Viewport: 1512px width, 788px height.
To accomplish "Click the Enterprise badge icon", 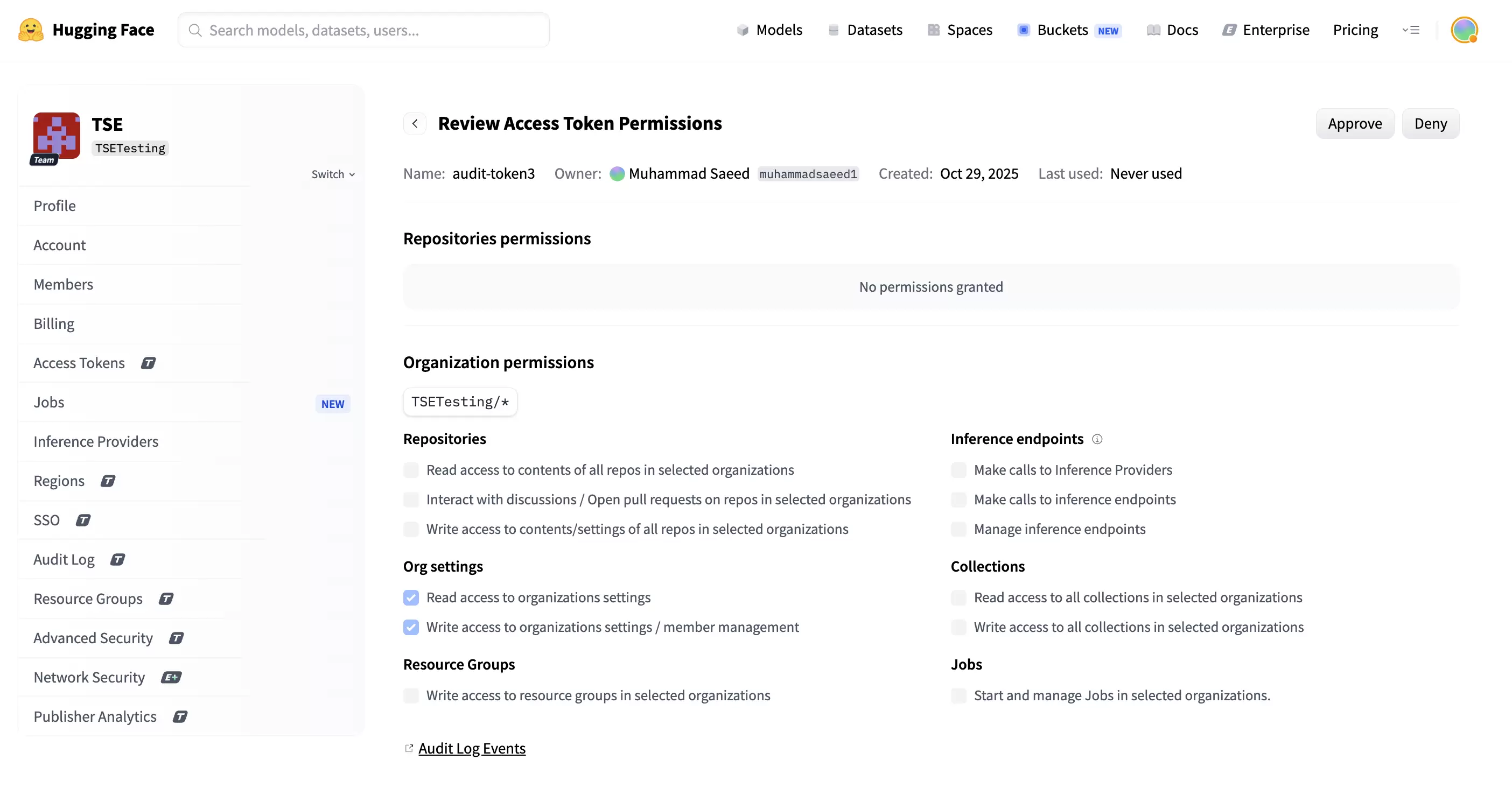I will (x=1229, y=30).
